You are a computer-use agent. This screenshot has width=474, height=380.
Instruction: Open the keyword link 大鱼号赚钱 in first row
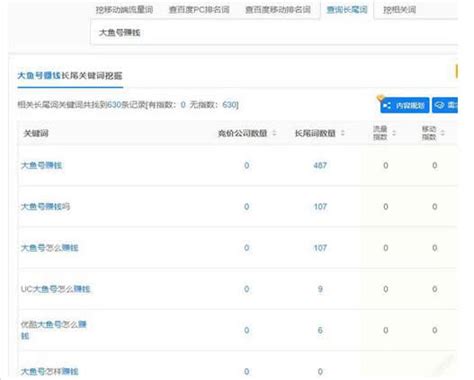[41, 165]
